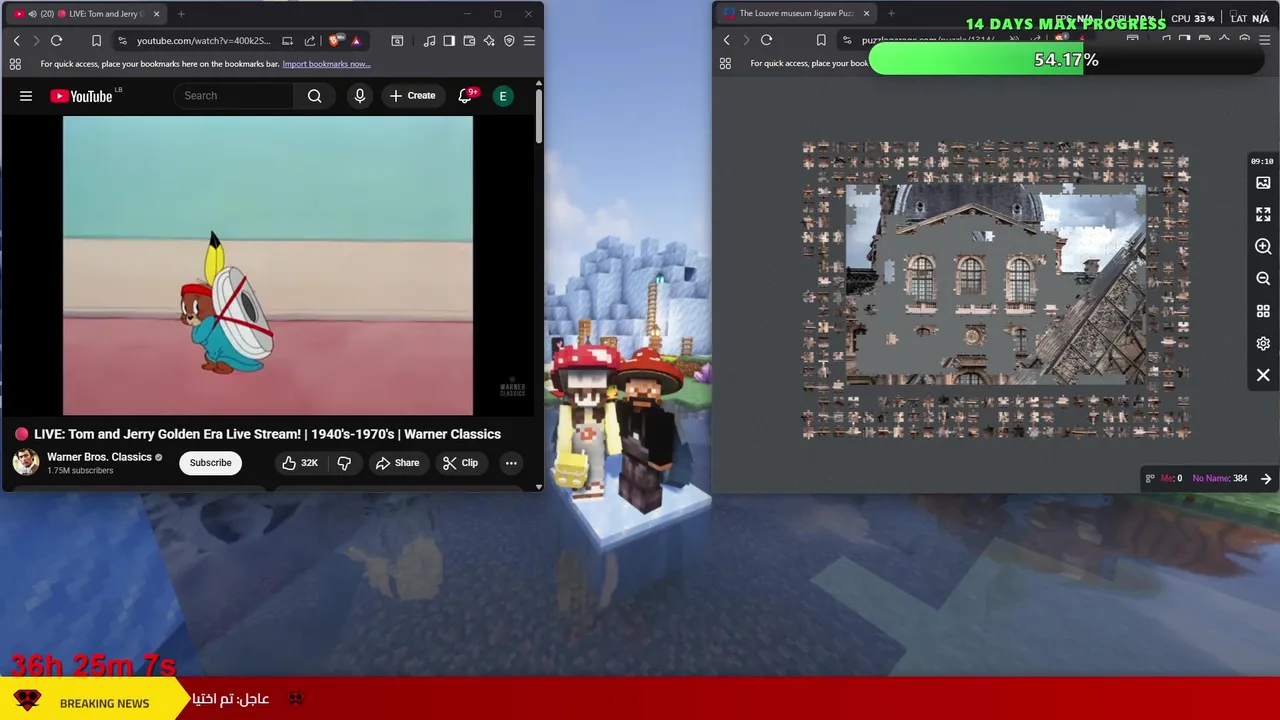Reload the YouTube page

56,41
